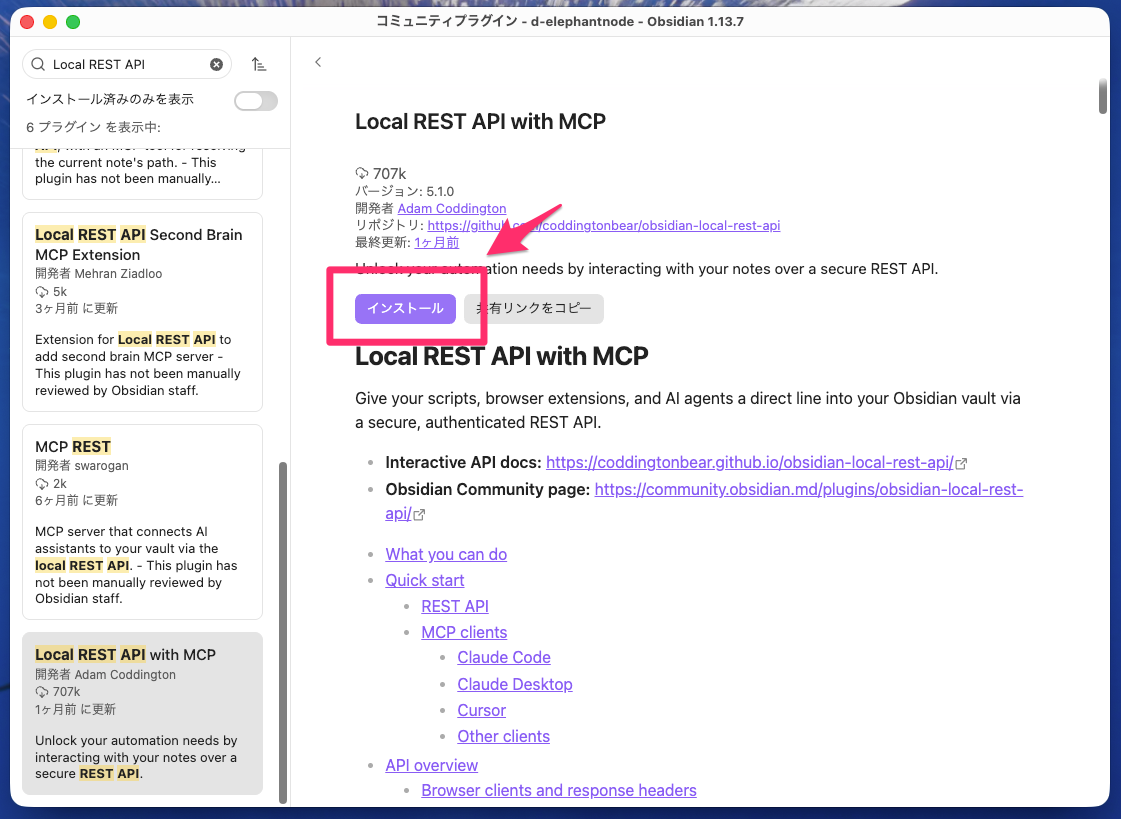Open developer Adam Coddington link
The image size is (1121, 819).
(x=452, y=209)
